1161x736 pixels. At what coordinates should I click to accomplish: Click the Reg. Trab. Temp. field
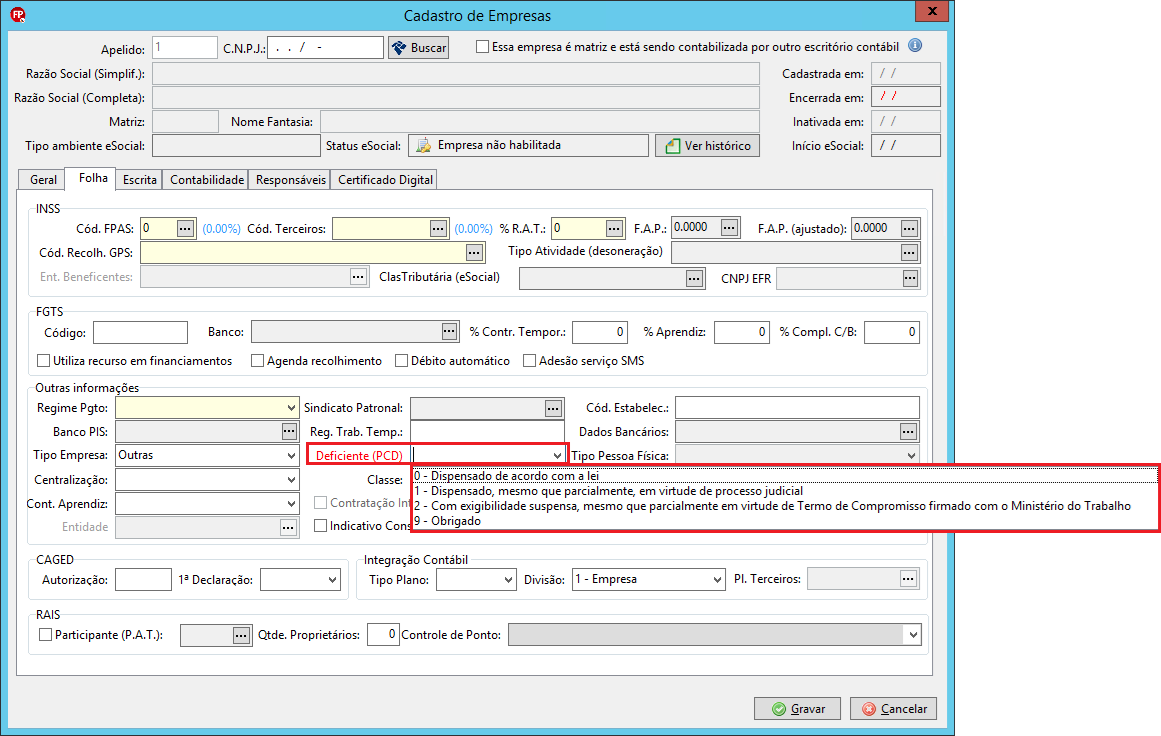[x=487, y=432]
